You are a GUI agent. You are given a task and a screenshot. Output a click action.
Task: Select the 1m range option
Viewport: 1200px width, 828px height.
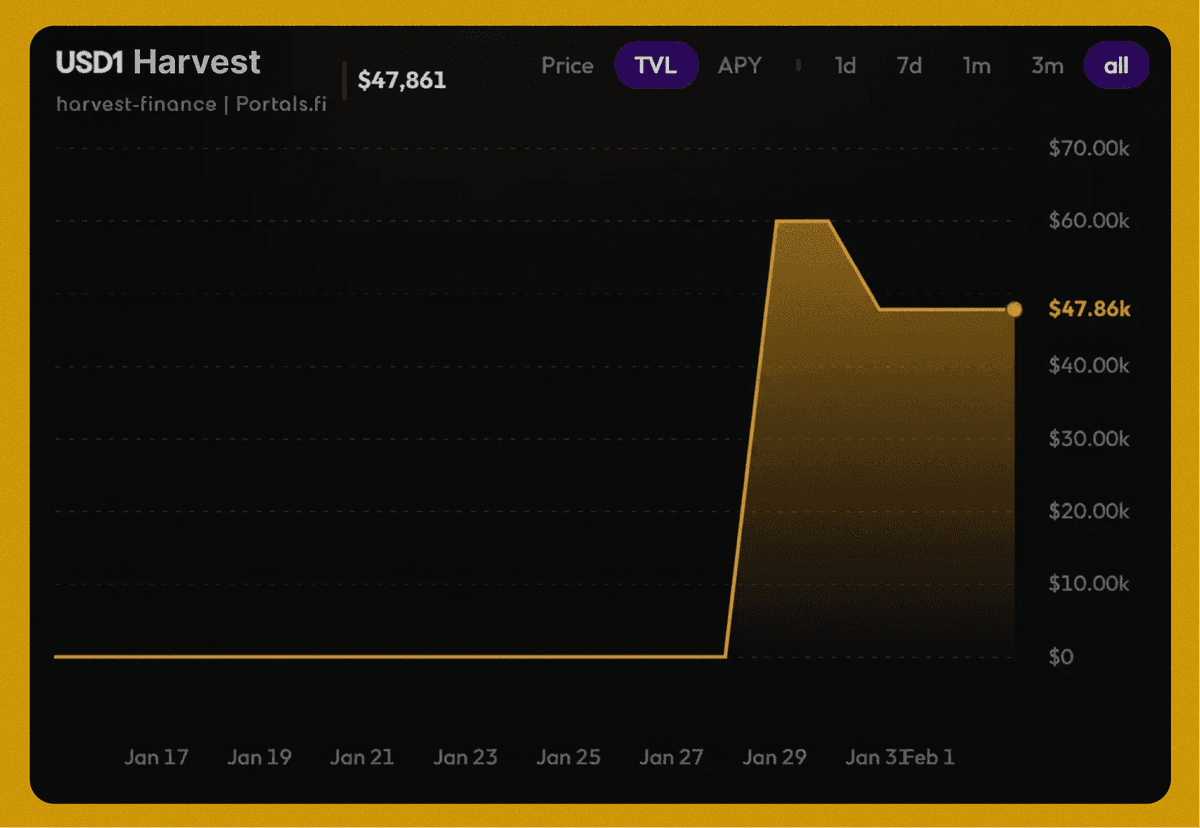[x=976, y=66]
